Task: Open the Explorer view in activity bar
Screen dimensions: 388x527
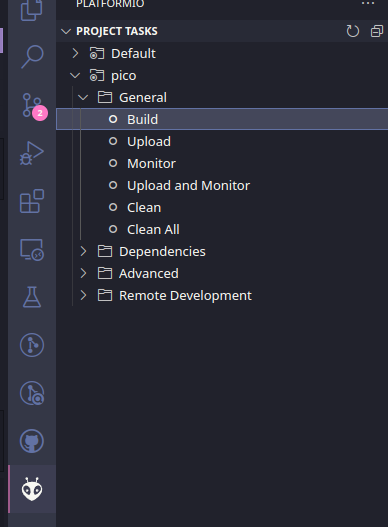Action: click(x=32, y=9)
